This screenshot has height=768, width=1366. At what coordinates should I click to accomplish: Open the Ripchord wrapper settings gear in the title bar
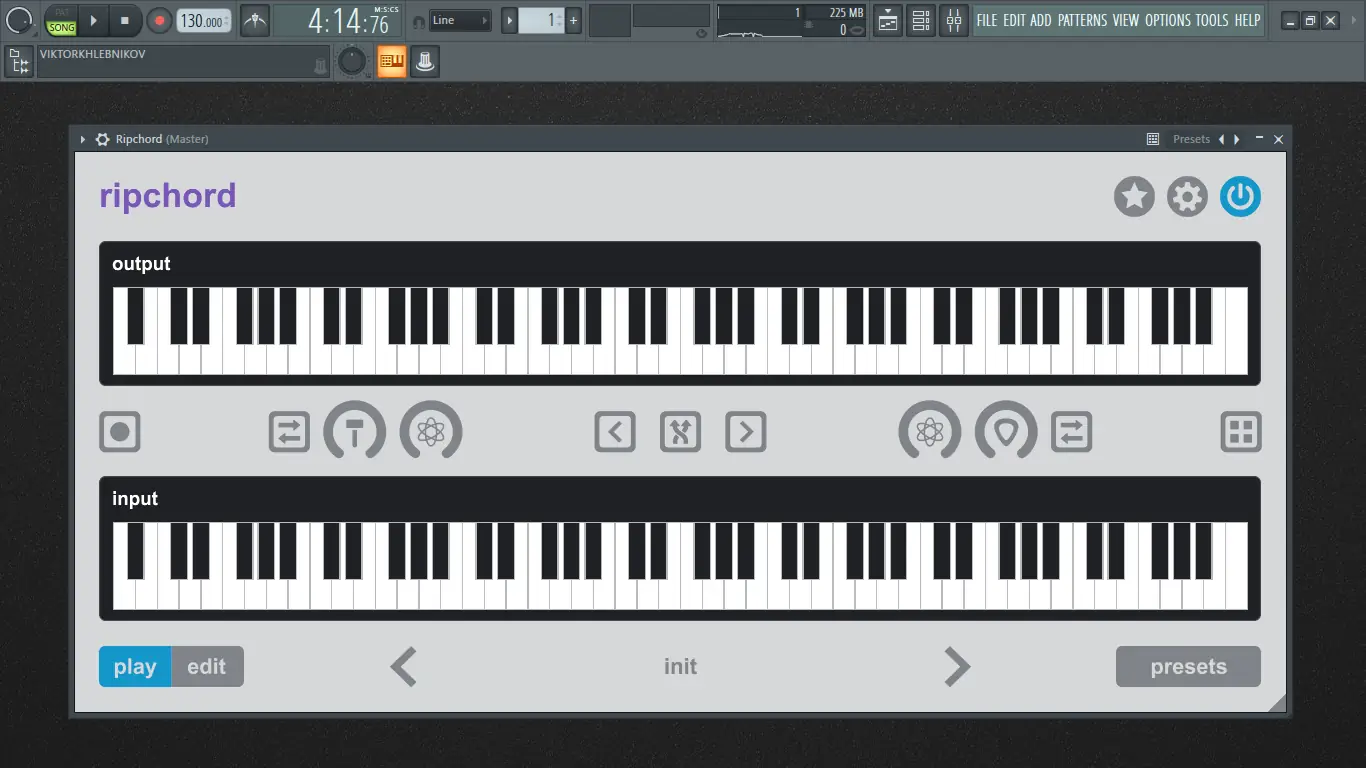coord(102,139)
